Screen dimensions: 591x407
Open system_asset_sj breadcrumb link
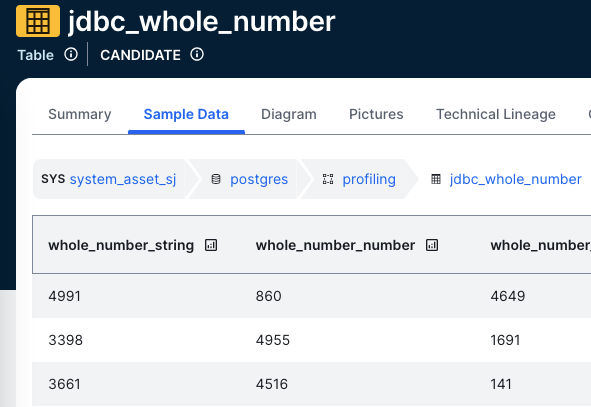123,179
